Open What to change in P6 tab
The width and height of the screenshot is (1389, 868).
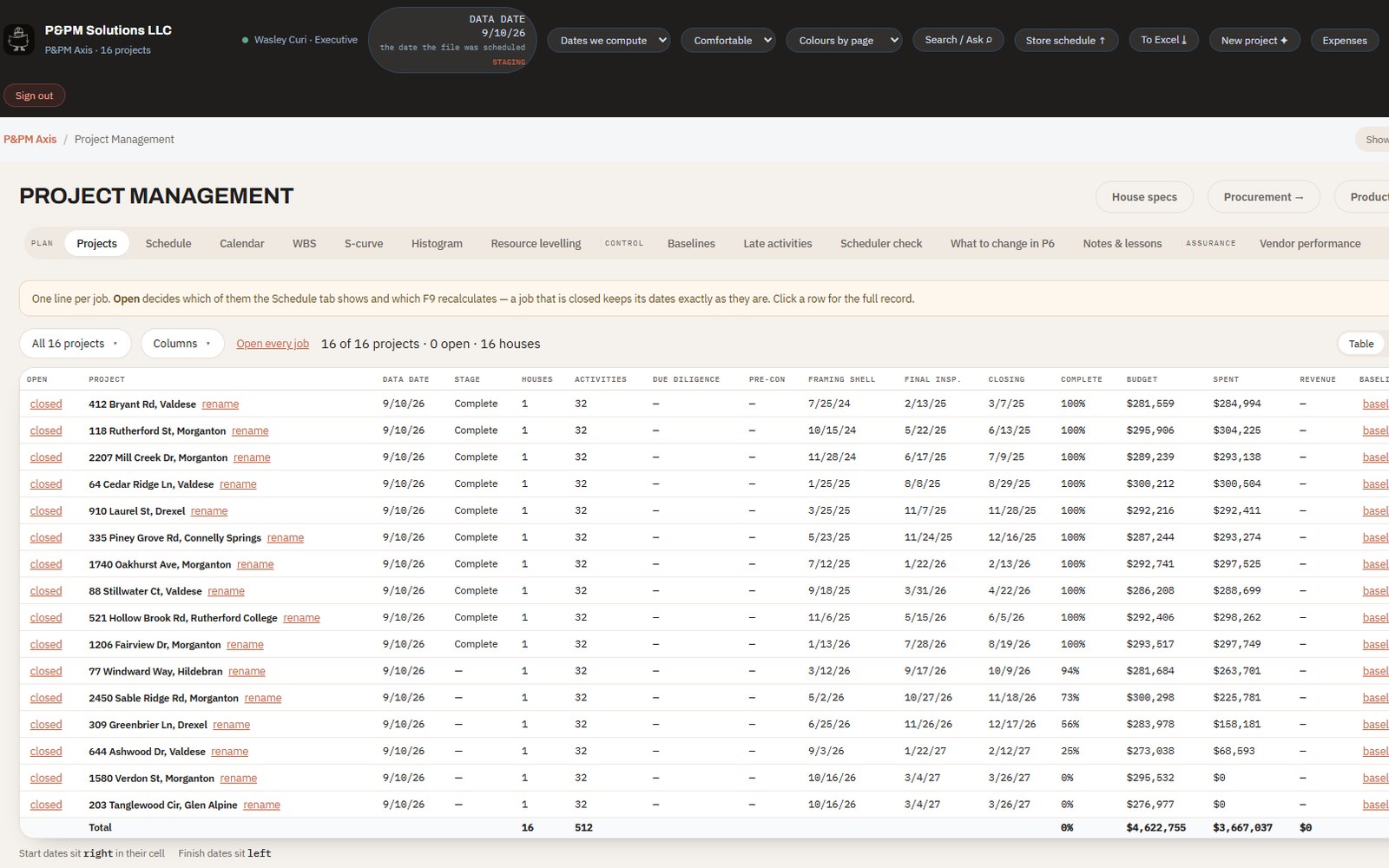(1002, 244)
